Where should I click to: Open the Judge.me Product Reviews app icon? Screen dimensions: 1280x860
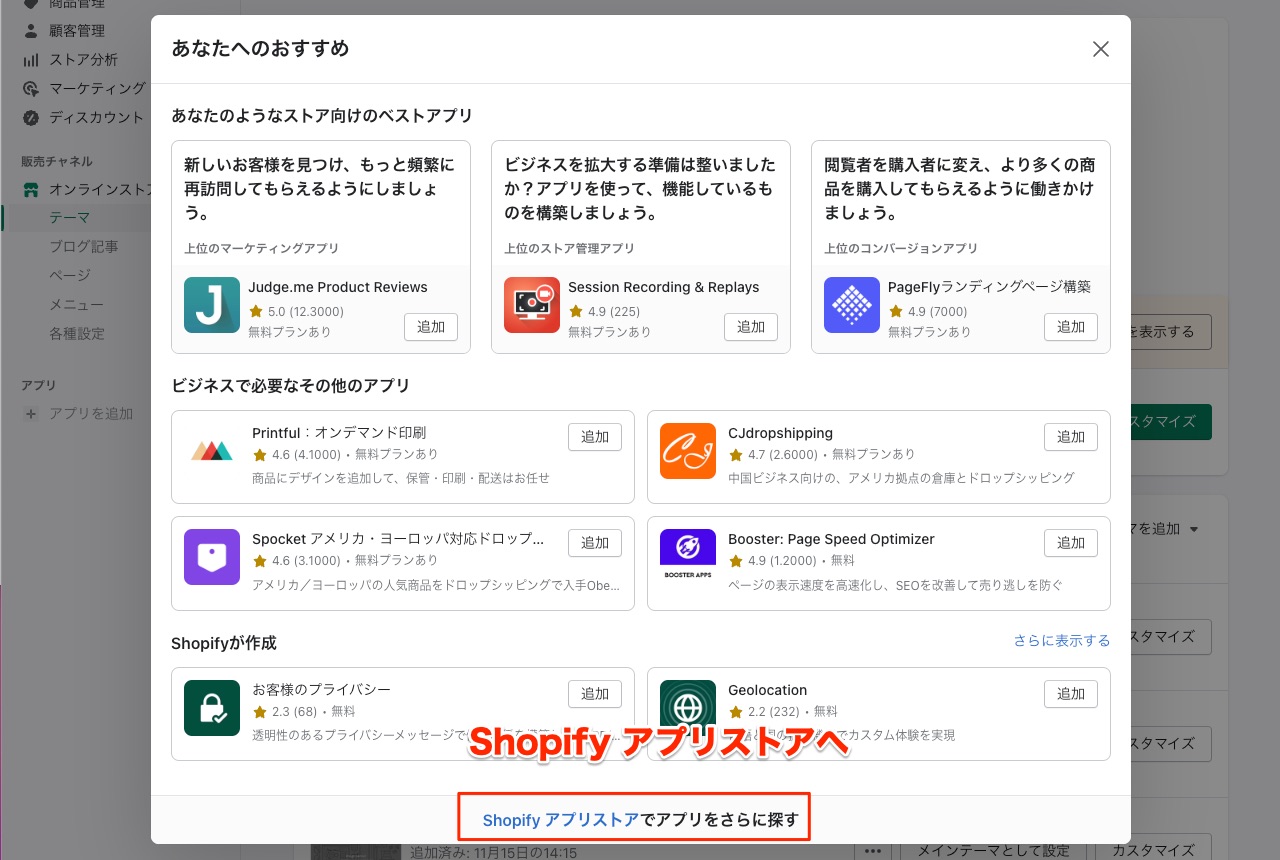(x=212, y=305)
